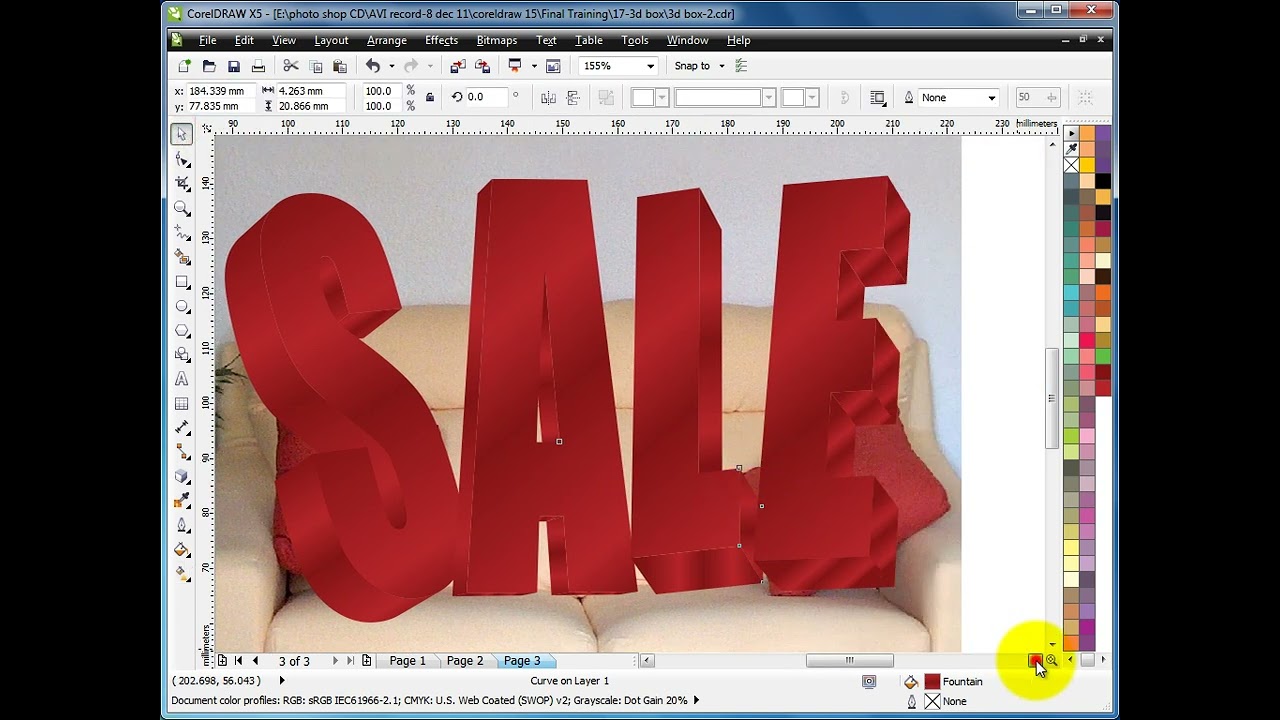The width and height of the screenshot is (1280, 720).
Task: Select the Extrude interactive effects tool
Action: [181, 477]
